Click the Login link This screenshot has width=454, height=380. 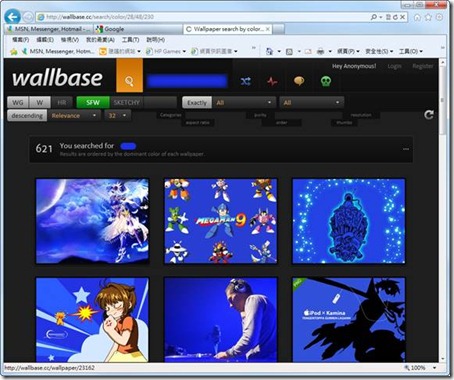[x=394, y=66]
